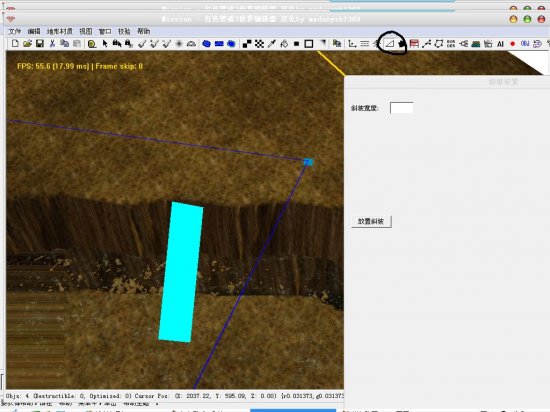The height and width of the screenshot is (412, 550).
Task: Select the hollow square outline tool
Action: (x=309, y=43)
